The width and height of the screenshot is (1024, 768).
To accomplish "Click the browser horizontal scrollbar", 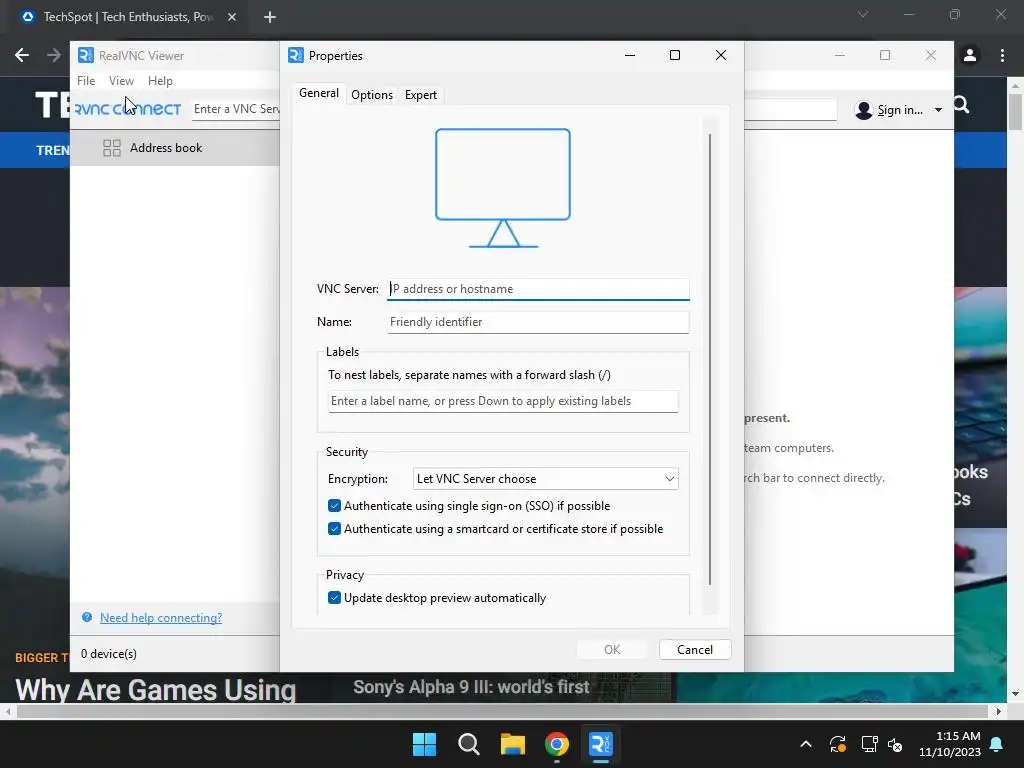I will click(x=502, y=711).
